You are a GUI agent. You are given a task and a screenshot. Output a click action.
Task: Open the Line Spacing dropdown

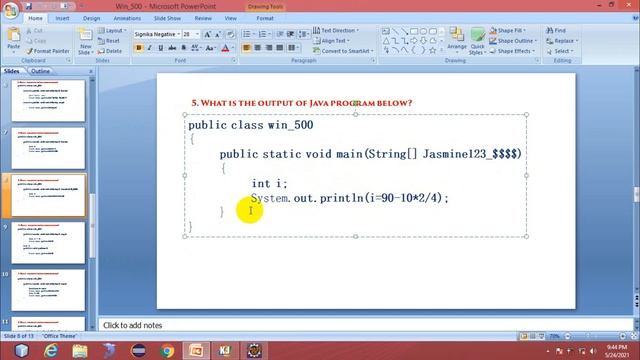coord(304,34)
